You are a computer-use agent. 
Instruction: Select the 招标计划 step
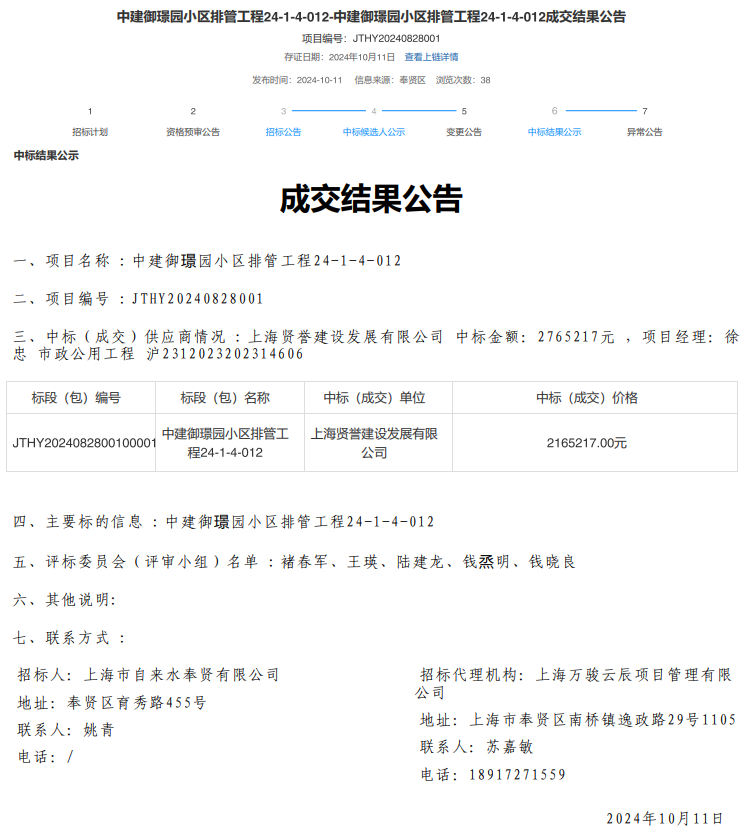(90, 132)
